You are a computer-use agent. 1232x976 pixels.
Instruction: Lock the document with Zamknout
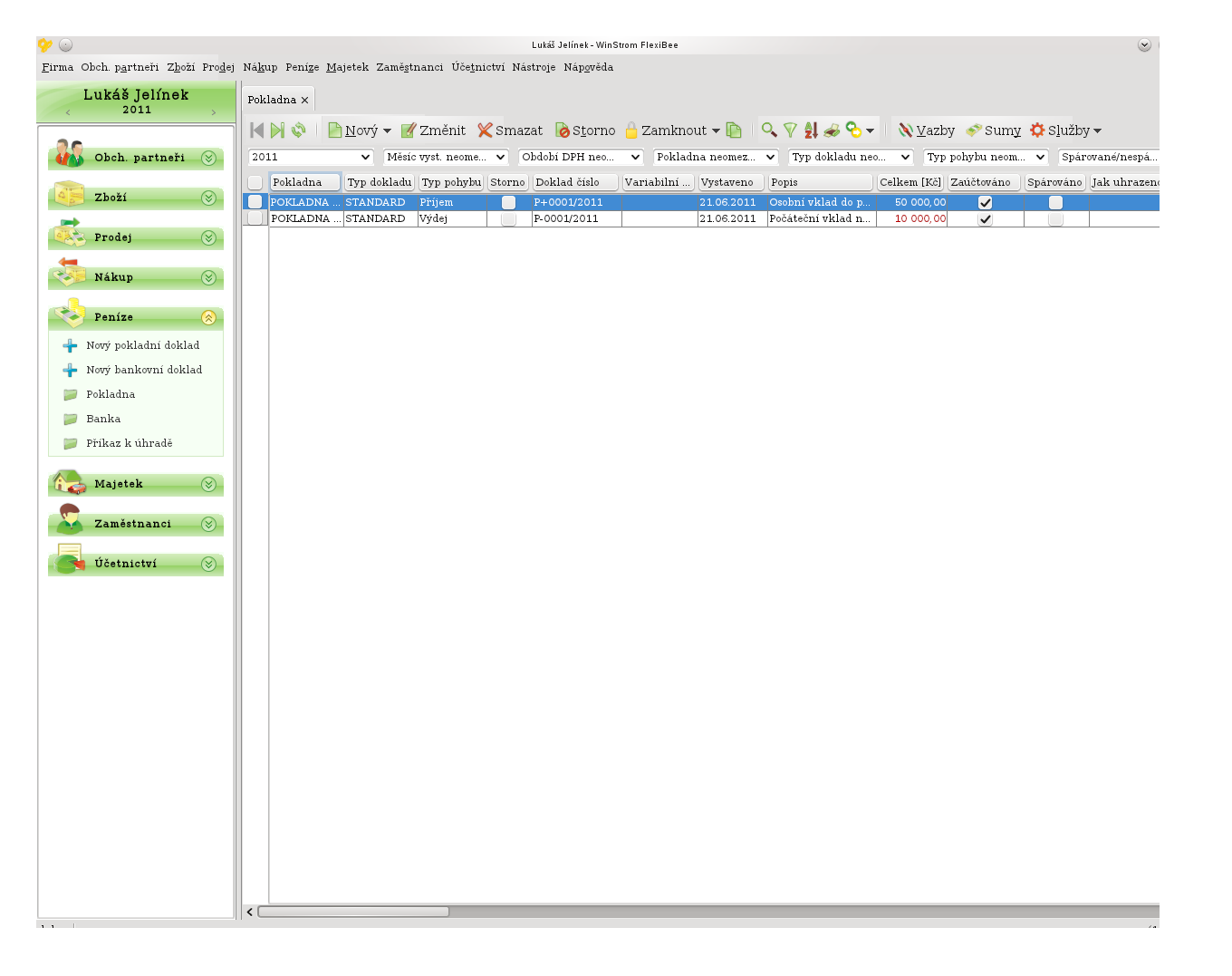666,130
